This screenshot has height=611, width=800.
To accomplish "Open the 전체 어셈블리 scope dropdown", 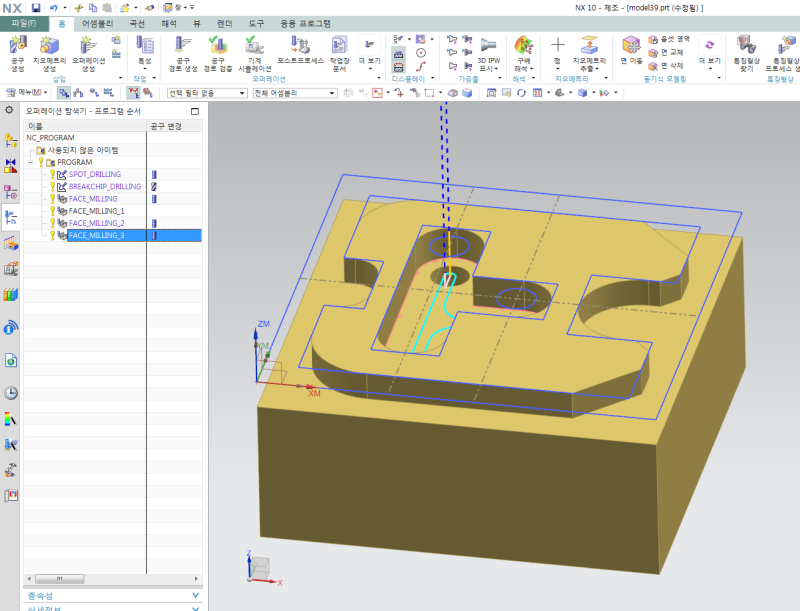I will (295, 93).
